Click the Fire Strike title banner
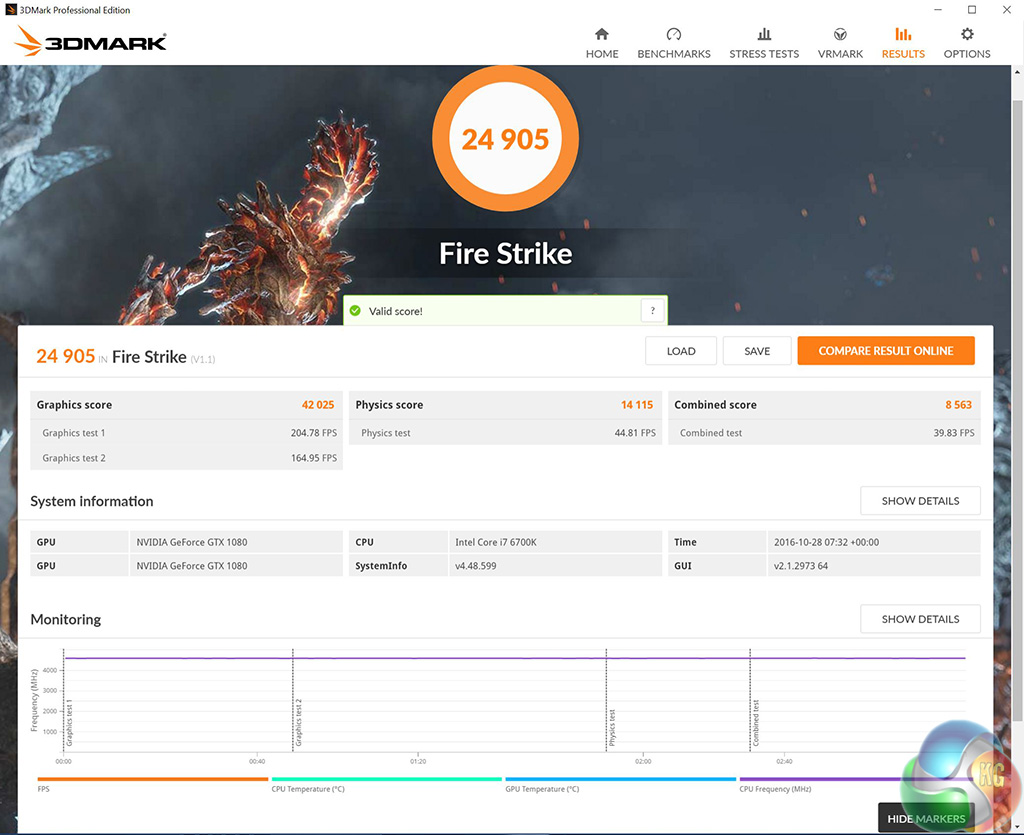Viewport: 1024px width, 835px height. coord(505,253)
